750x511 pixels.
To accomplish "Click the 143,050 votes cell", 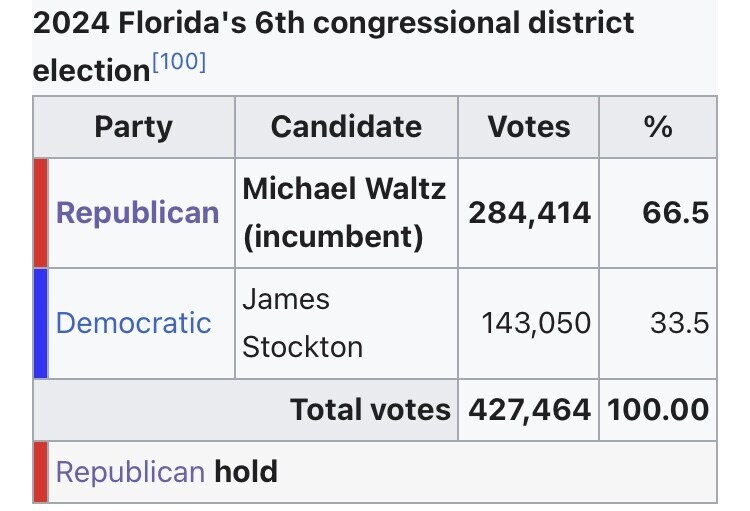I will tap(536, 323).
